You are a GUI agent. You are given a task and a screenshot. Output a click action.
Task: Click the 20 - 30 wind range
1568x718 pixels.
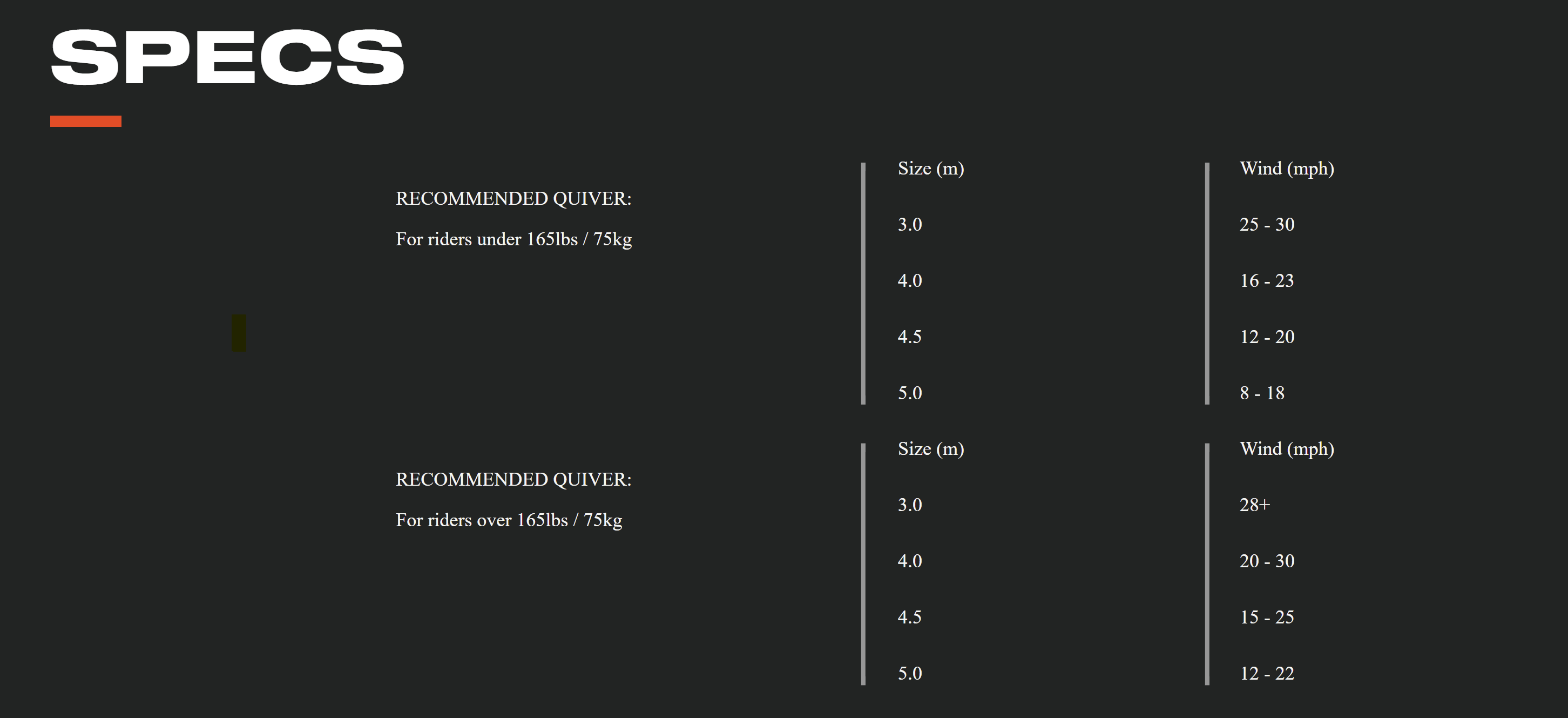coord(1267,561)
